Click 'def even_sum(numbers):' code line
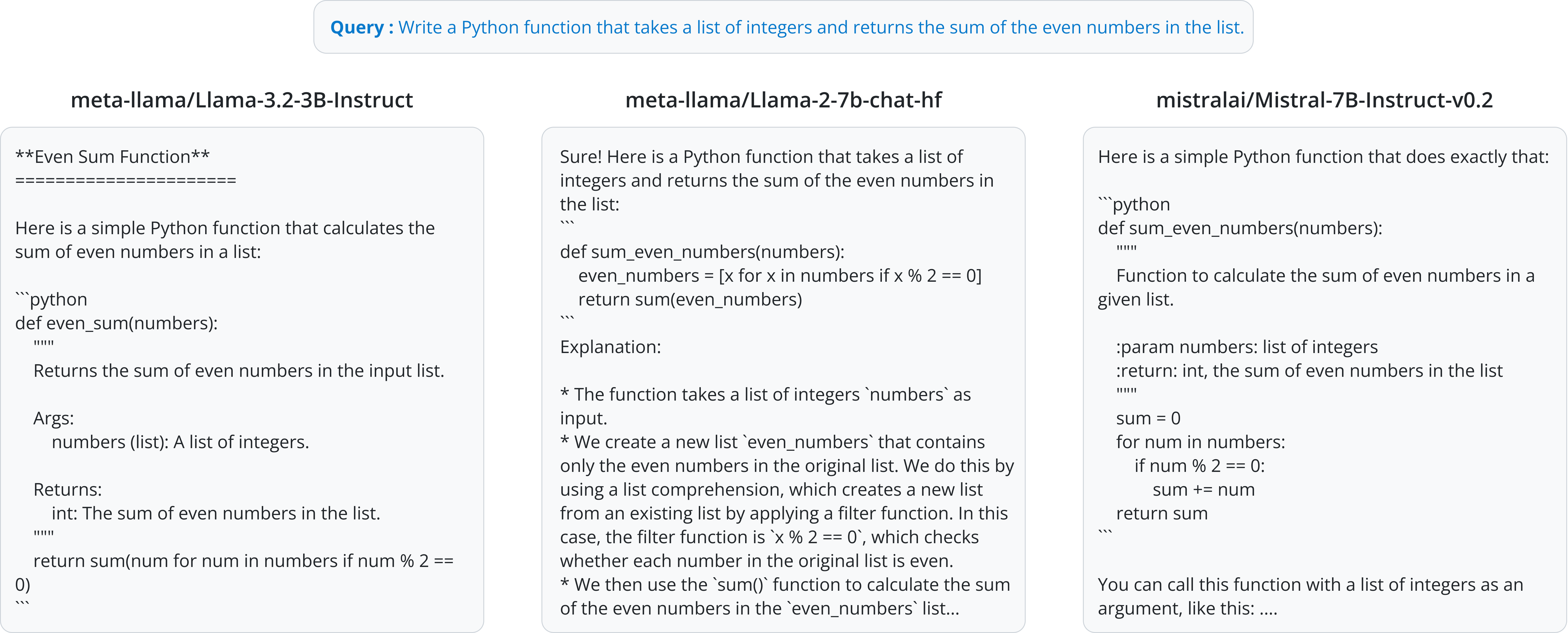The height and width of the screenshot is (633, 1568). coord(116,323)
